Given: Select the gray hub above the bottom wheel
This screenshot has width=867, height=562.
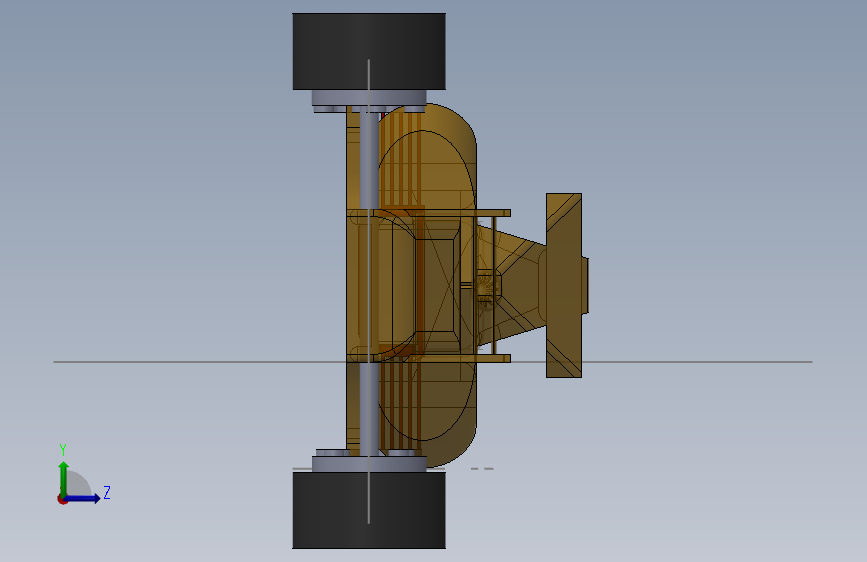Looking at the screenshot, I should click(x=369, y=464).
